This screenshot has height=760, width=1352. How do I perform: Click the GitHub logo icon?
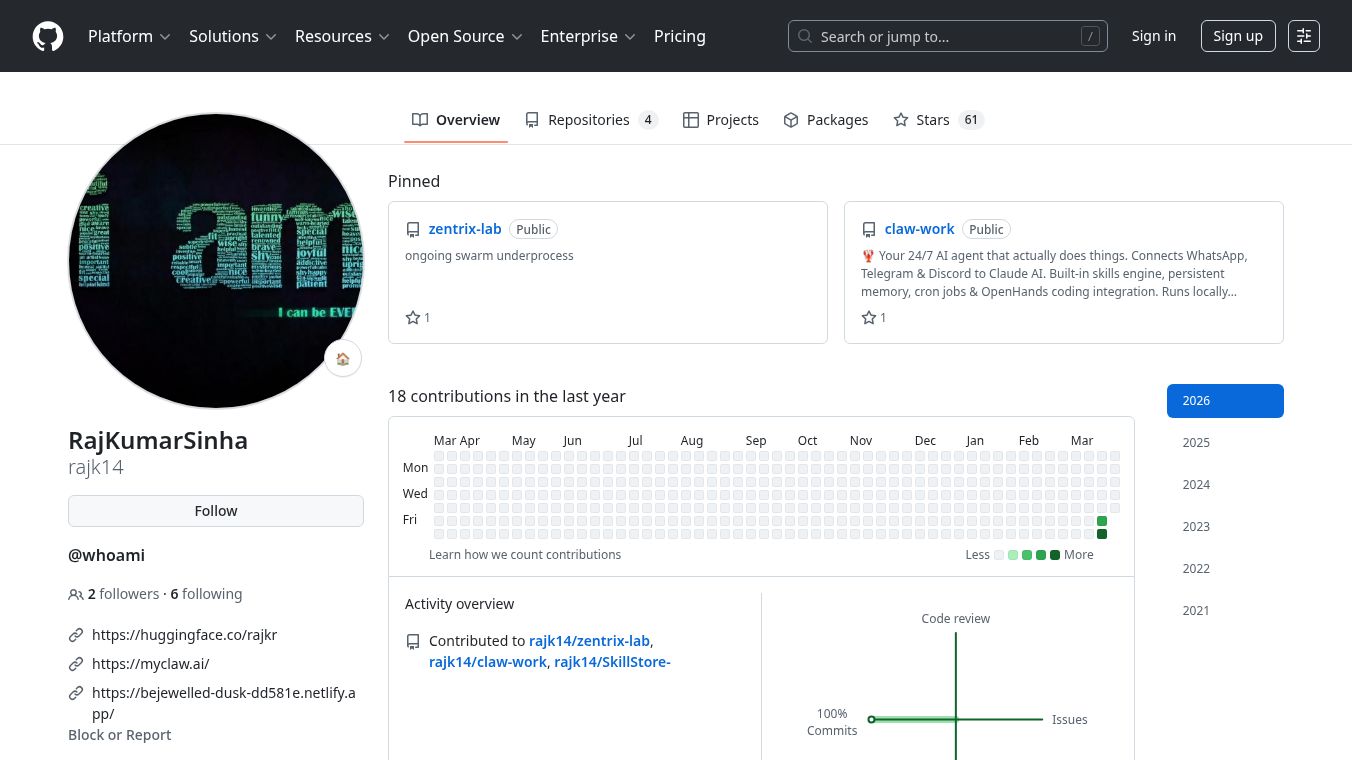[48, 36]
